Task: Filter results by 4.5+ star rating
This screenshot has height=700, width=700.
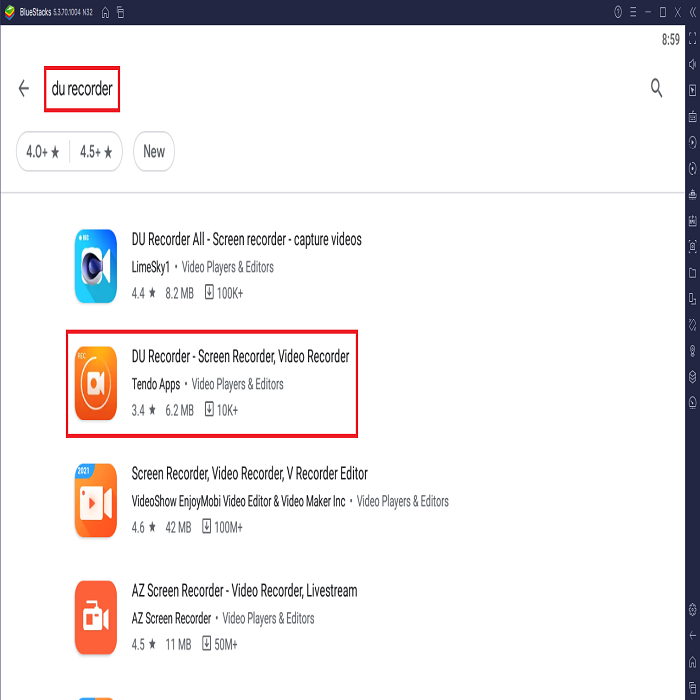Action: pyautogui.click(x=96, y=152)
